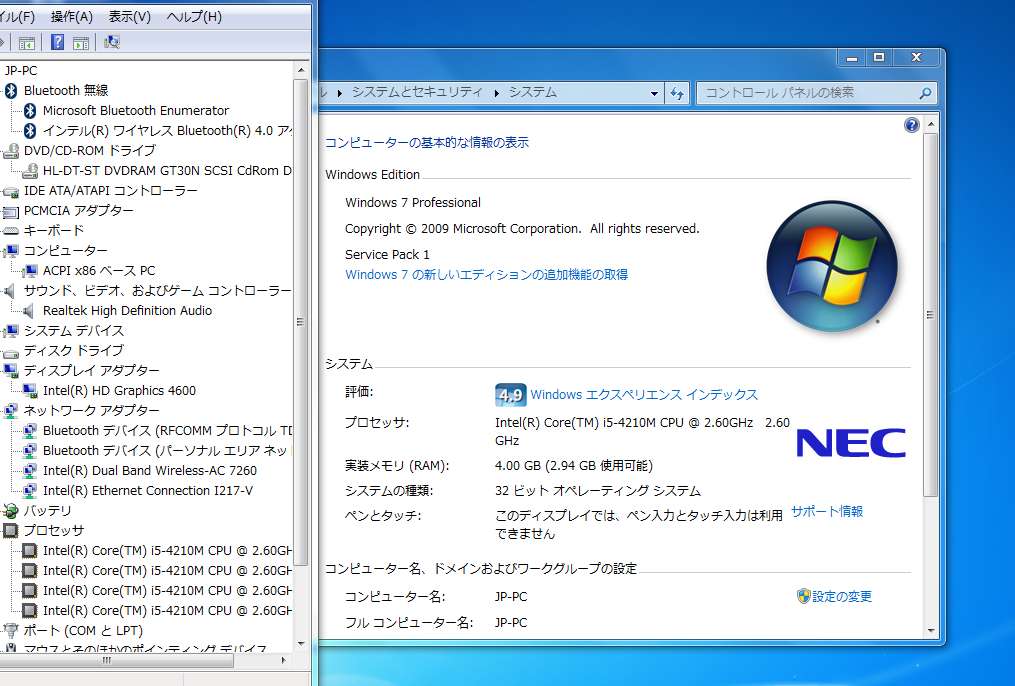Open the サポート情報 link
The height and width of the screenshot is (686, 1015).
coord(827,512)
